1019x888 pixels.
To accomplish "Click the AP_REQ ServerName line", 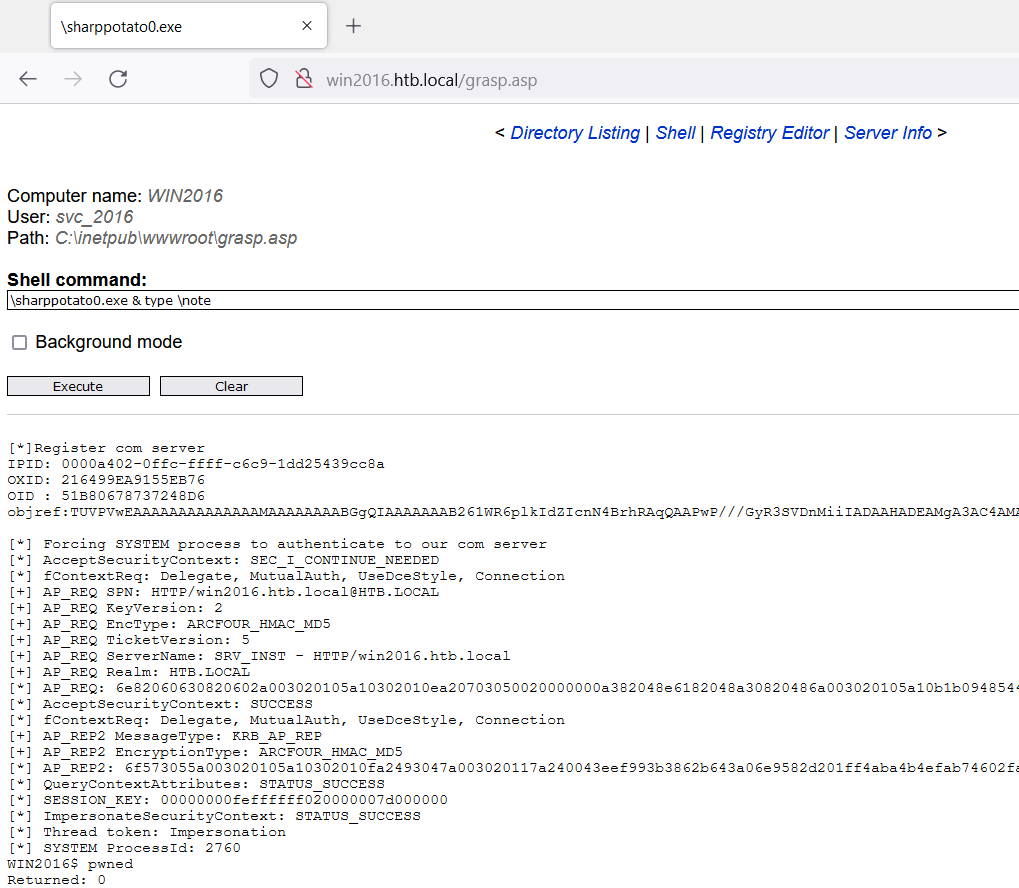I will click(x=259, y=656).
